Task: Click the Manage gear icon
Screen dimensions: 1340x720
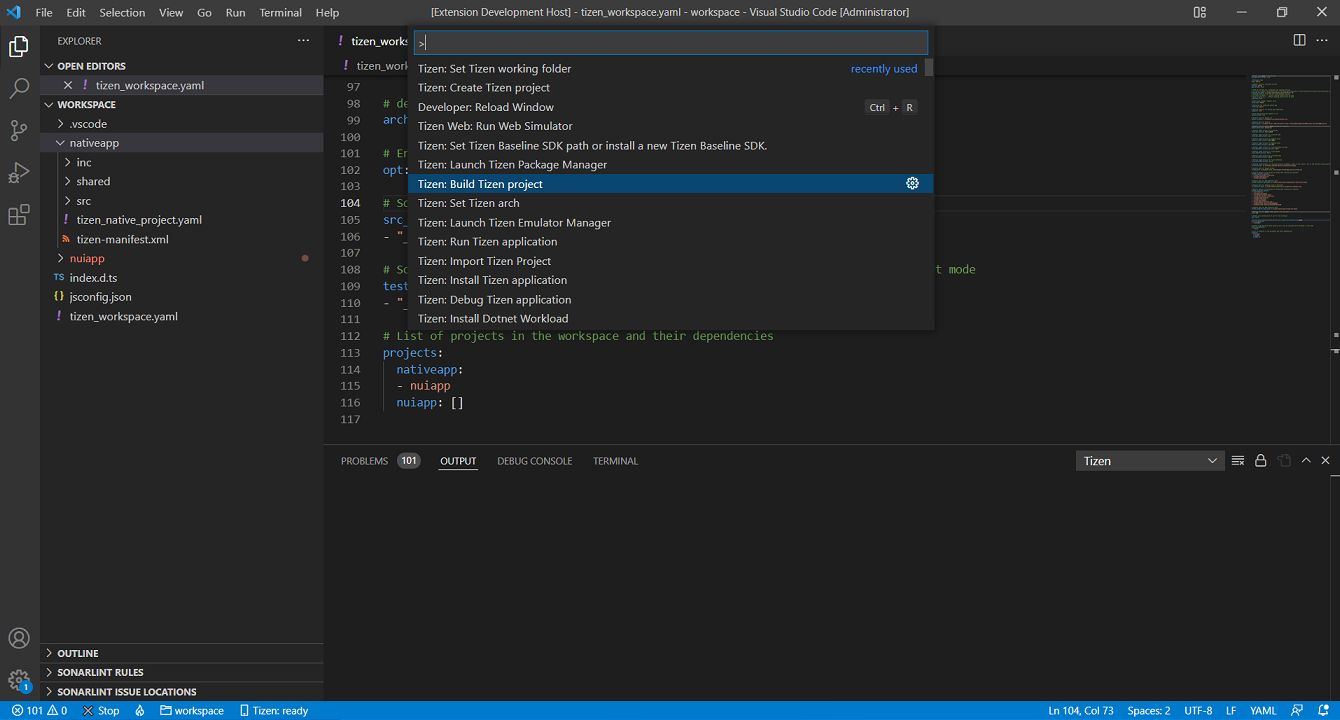Action: 19,681
